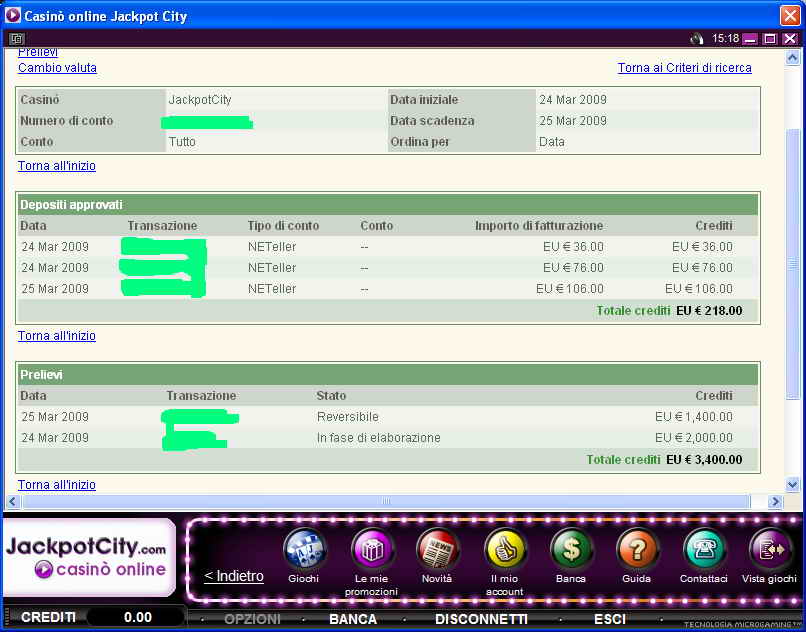The image size is (806, 632).
Task: Select the EU € 106.00 Crediti cell
Action: point(699,289)
